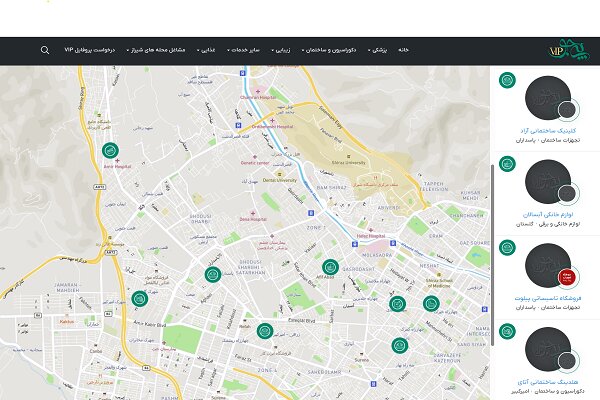600x400 pixels.
Task: Open the فروشگاه تاسیساتی بیلوت listing link
Action: coord(548,298)
